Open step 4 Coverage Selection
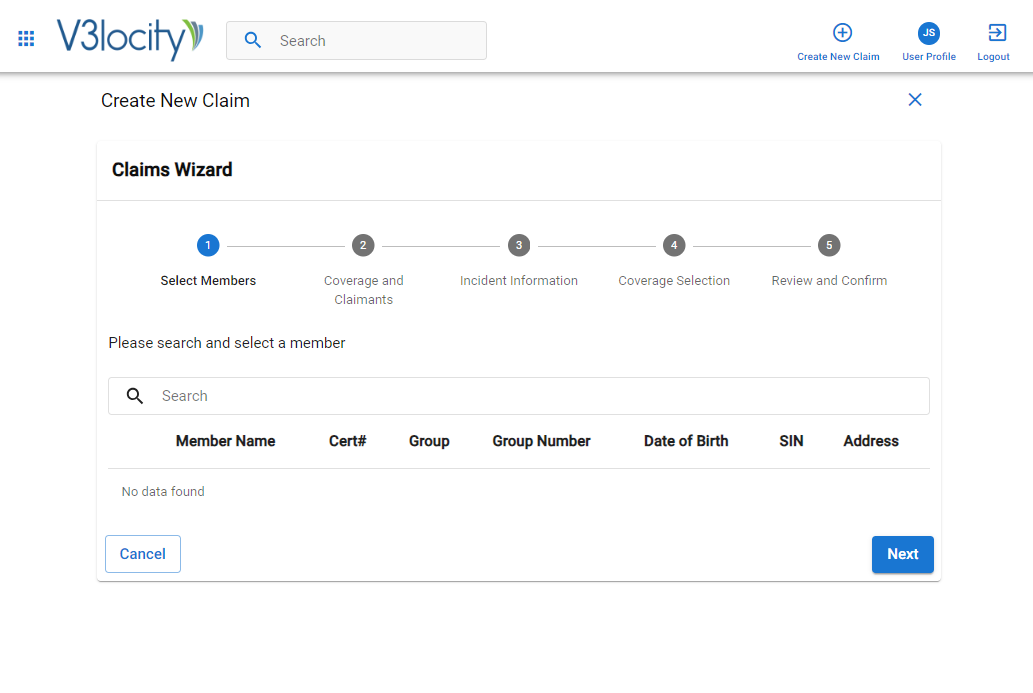The image size is (1033, 693). (674, 246)
